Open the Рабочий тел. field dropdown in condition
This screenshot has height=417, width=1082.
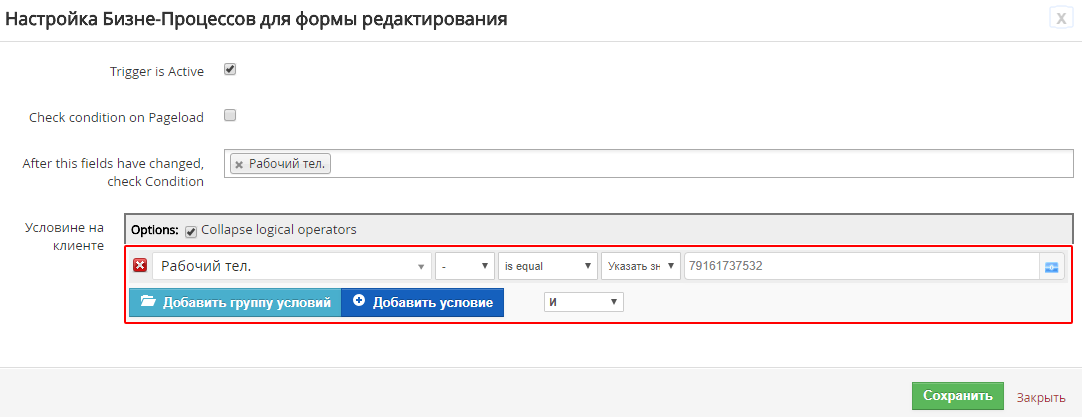(x=291, y=266)
